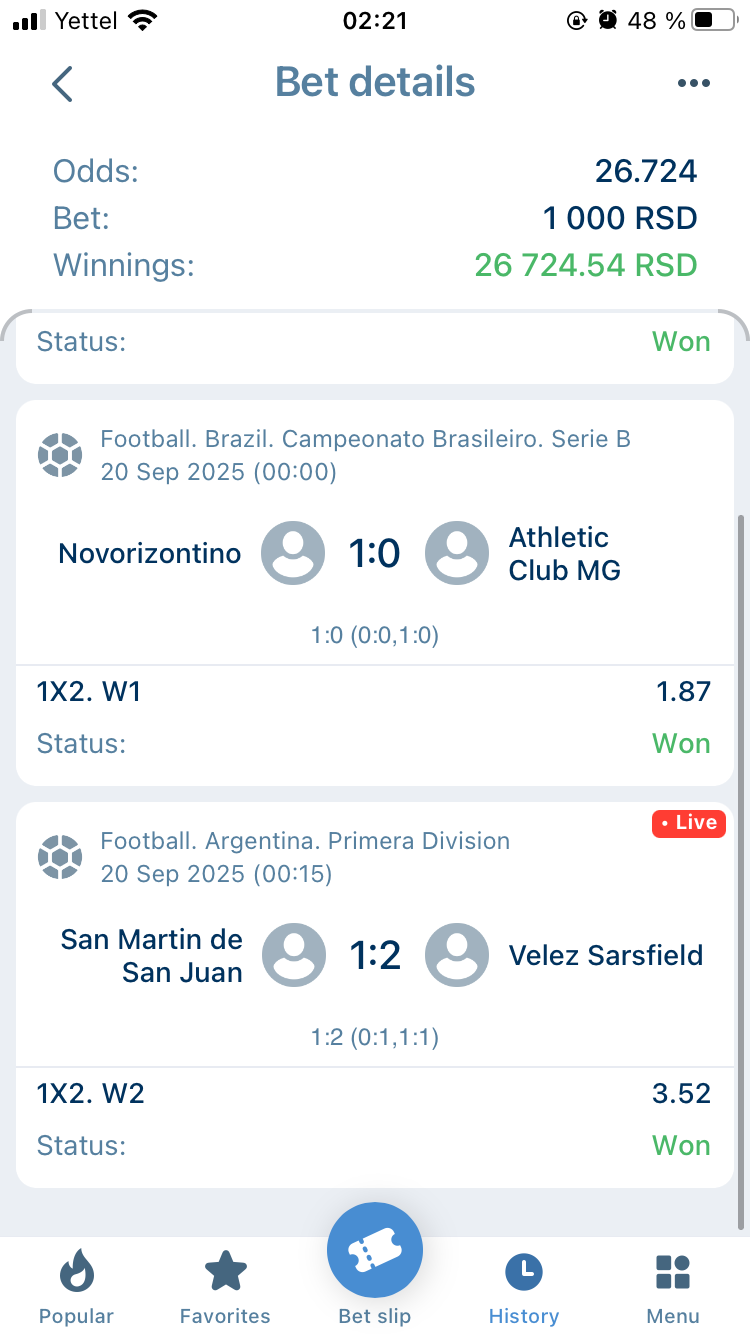Tap Football Brazil Campeonato Brasileiro Serie B link
This screenshot has height=1334, width=750.
coord(365,439)
